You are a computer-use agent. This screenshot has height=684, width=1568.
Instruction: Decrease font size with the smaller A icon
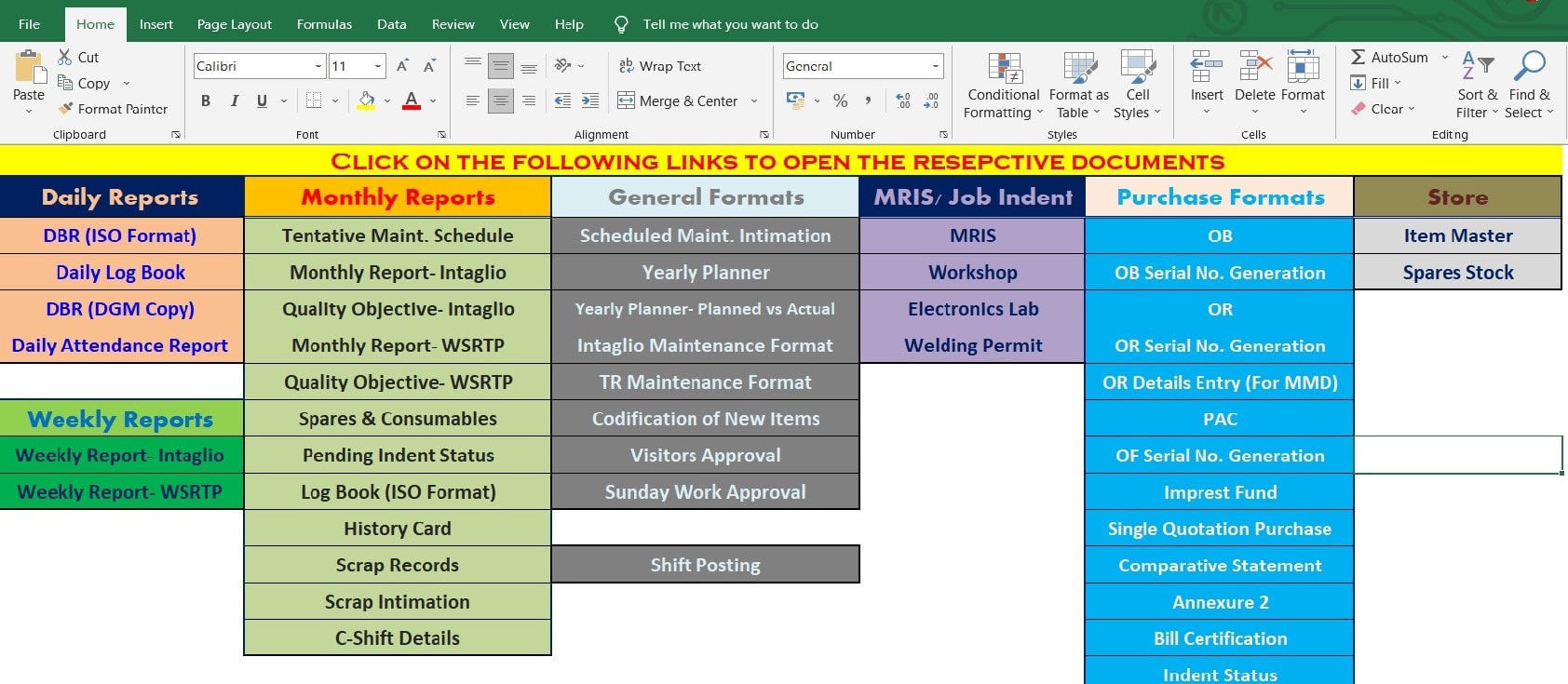(429, 66)
